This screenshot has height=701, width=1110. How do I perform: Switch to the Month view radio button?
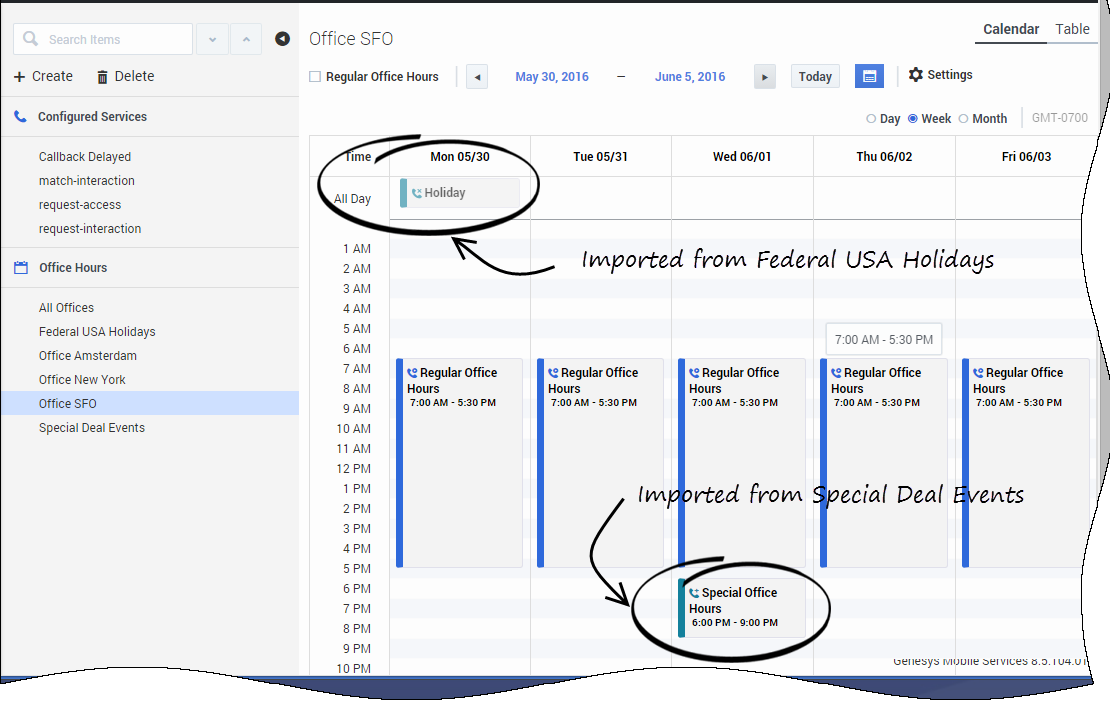pos(964,119)
